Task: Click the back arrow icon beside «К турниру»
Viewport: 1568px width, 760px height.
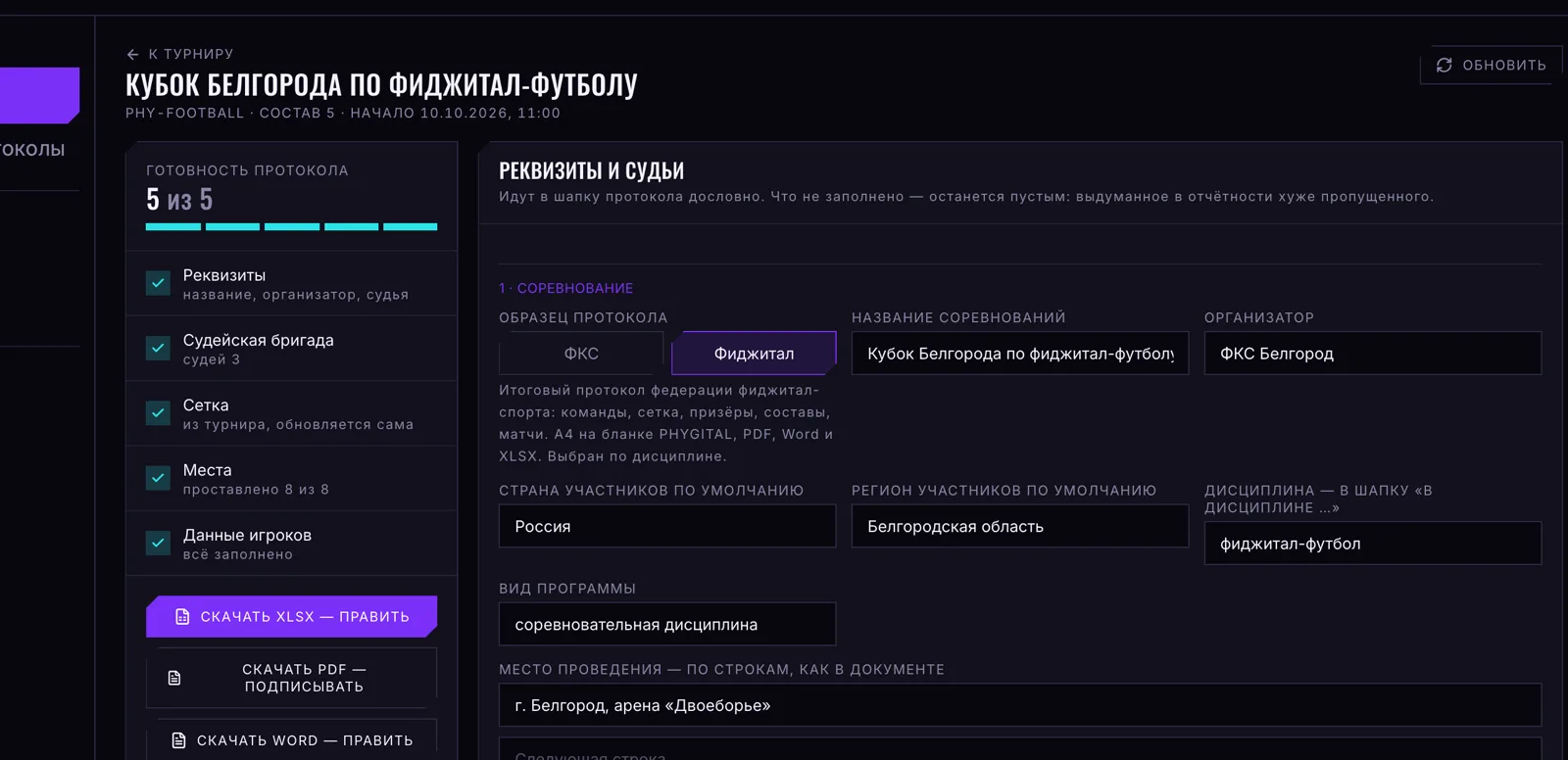Action: (x=133, y=55)
